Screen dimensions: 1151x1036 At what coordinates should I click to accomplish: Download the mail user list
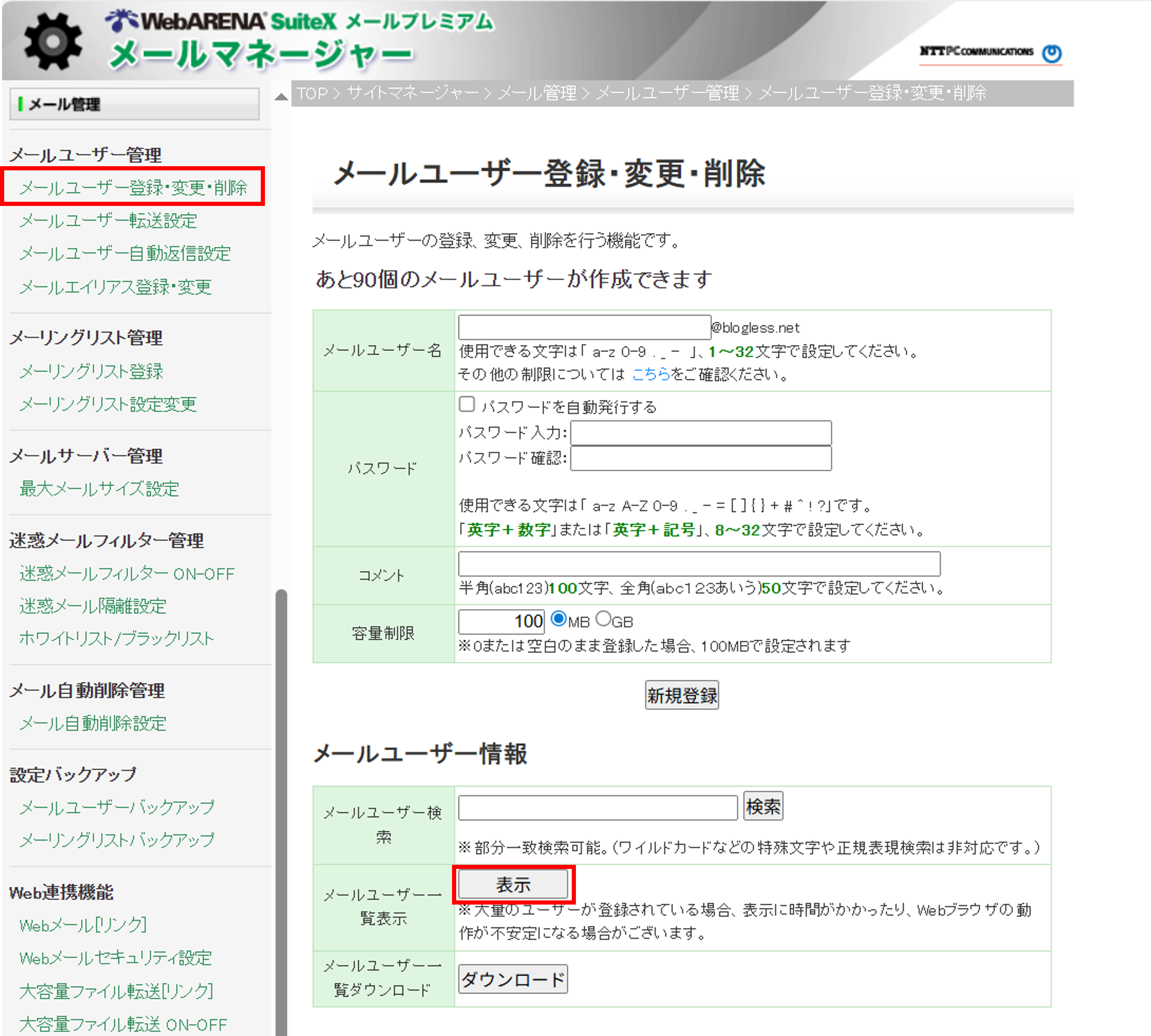coord(512,979)
